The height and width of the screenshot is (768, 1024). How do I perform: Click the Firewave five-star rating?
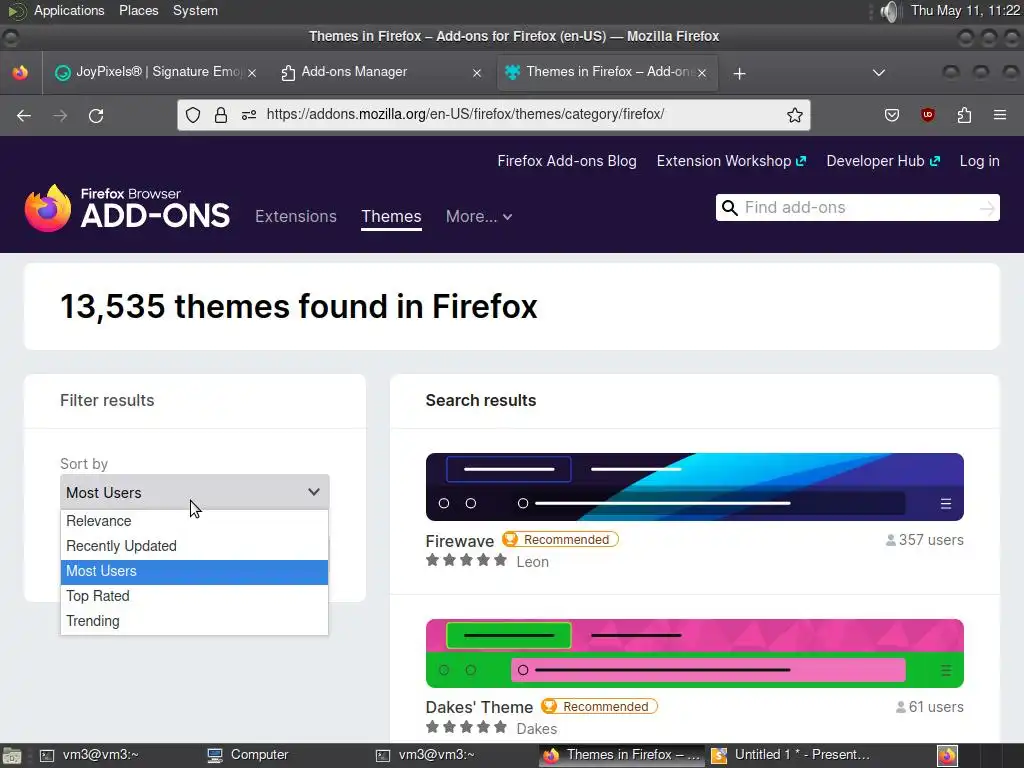466,560
